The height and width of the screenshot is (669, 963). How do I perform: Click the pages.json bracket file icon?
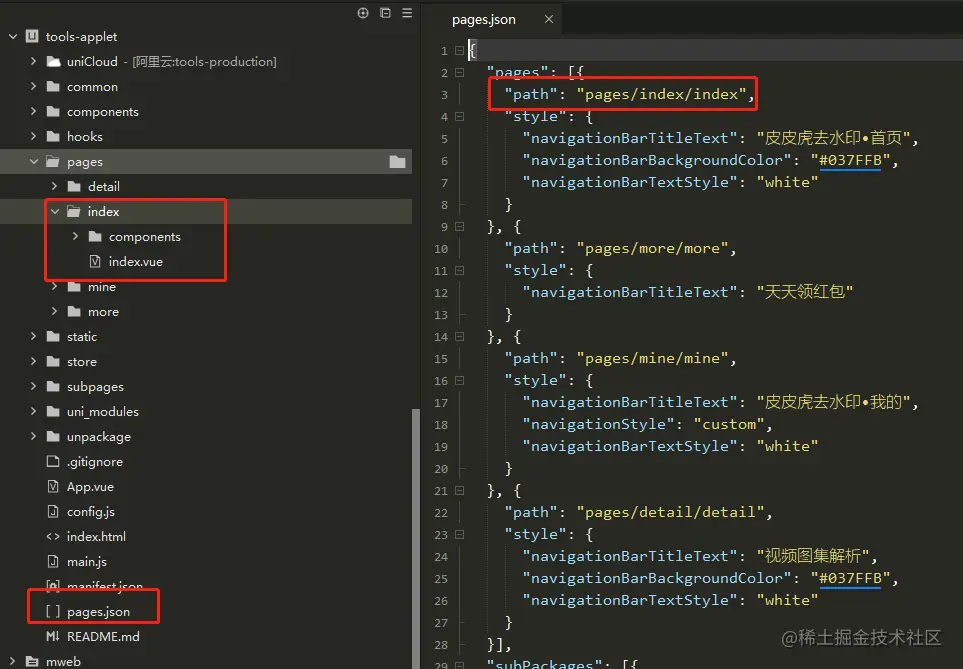(x=53, y=612)
